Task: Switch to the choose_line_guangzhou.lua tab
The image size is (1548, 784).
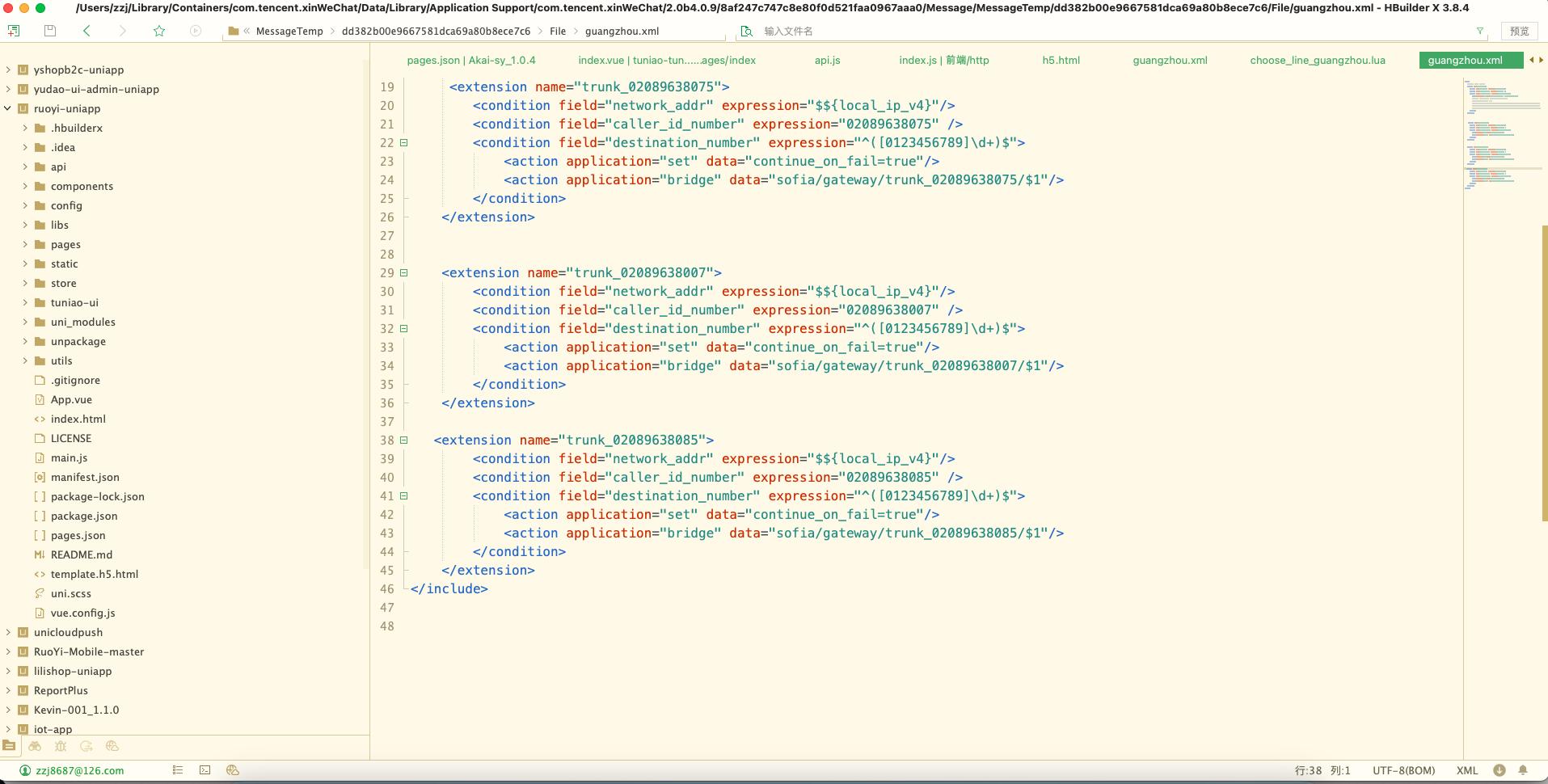Action: 1317,60
